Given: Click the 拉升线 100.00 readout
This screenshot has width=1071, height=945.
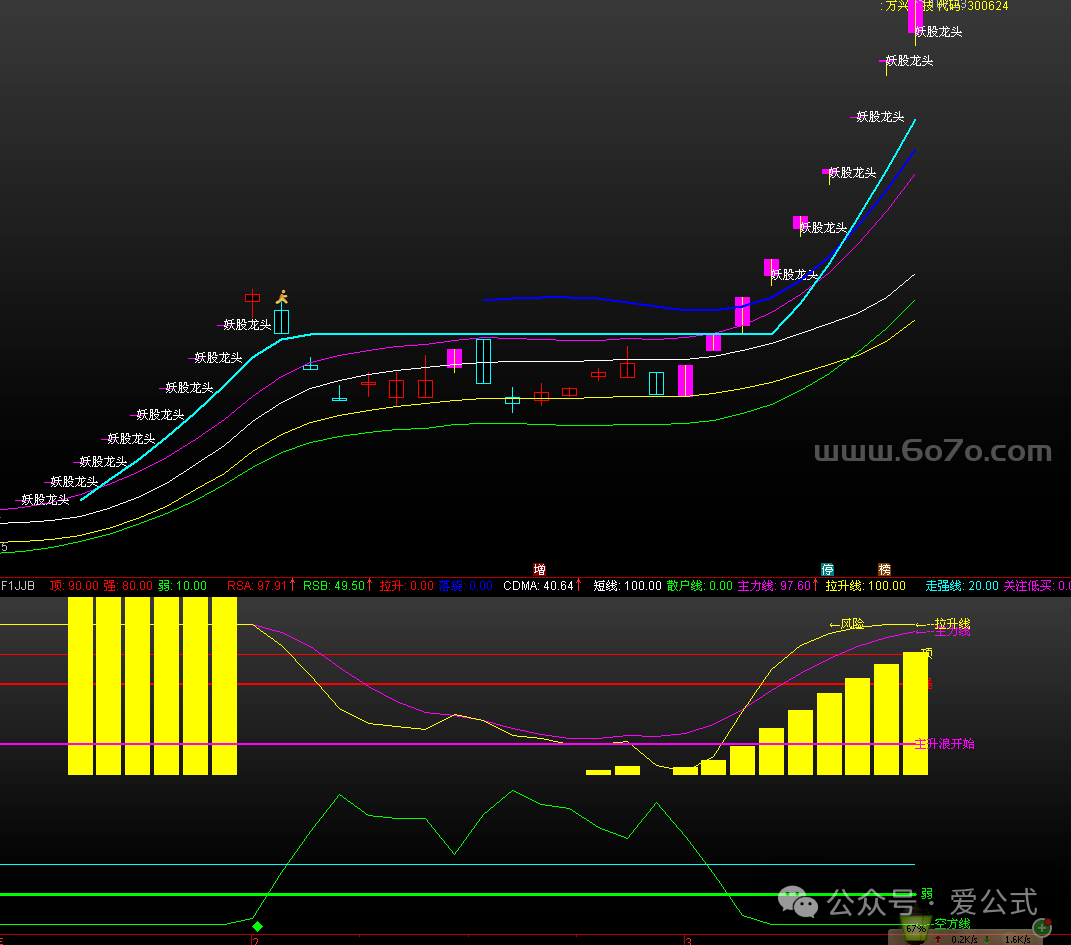Looking at the screenshot, I should tap(864, 586).
